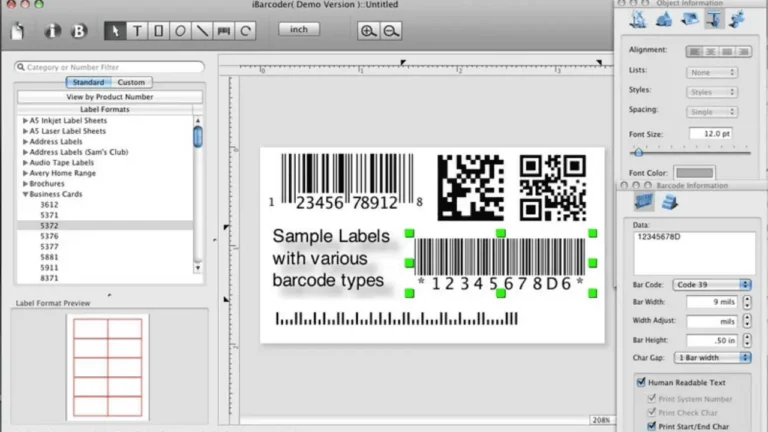Click the Category or Number Filter field
The image size is (768, 432).
tap(109, 67)
